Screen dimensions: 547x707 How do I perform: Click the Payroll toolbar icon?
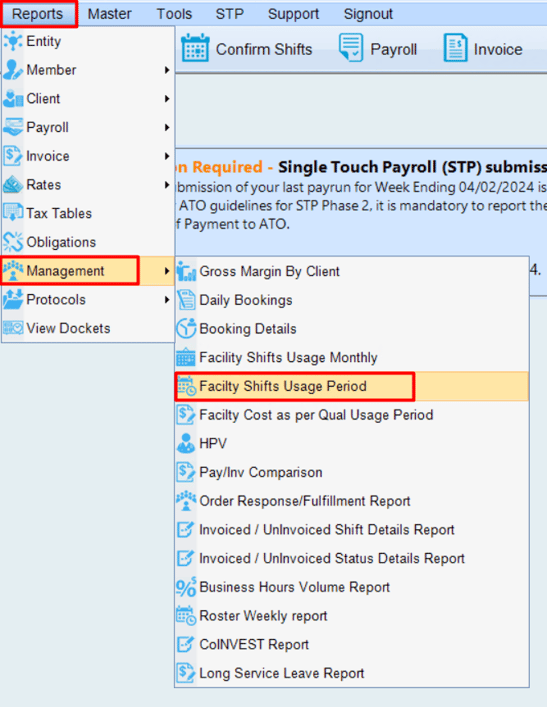tap(351, 48)
